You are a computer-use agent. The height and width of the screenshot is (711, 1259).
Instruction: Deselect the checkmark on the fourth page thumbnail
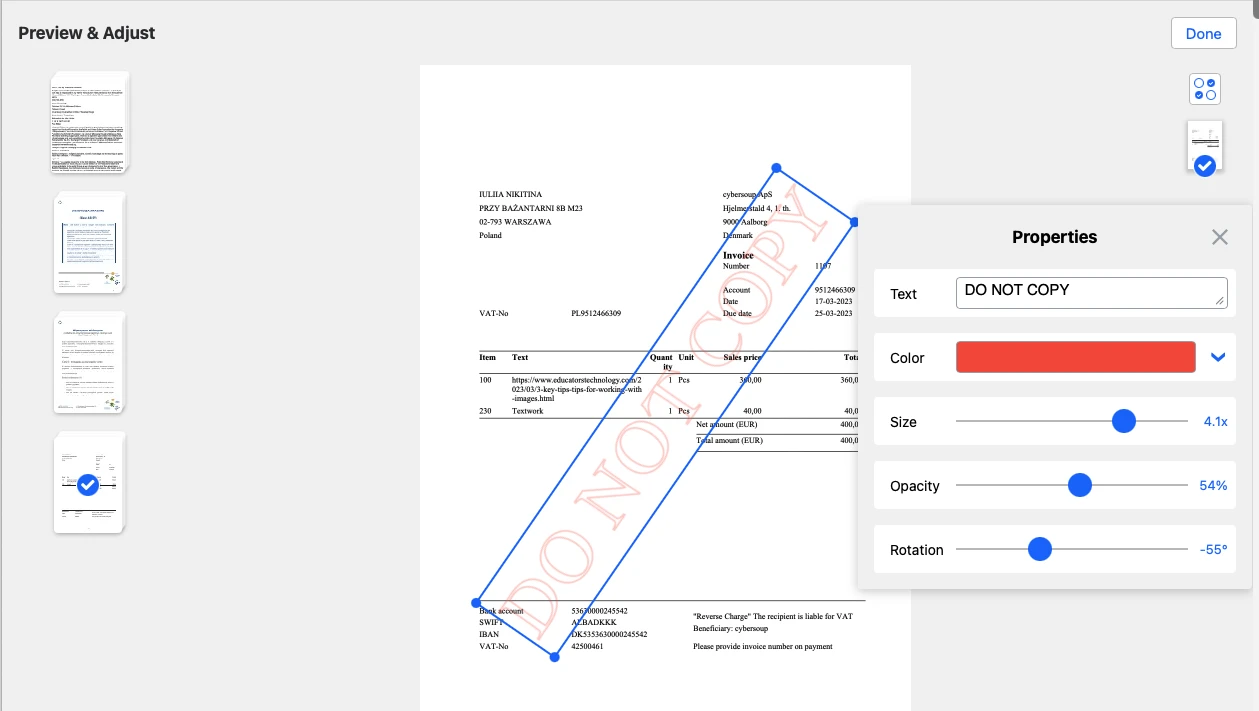pos(87,485)
